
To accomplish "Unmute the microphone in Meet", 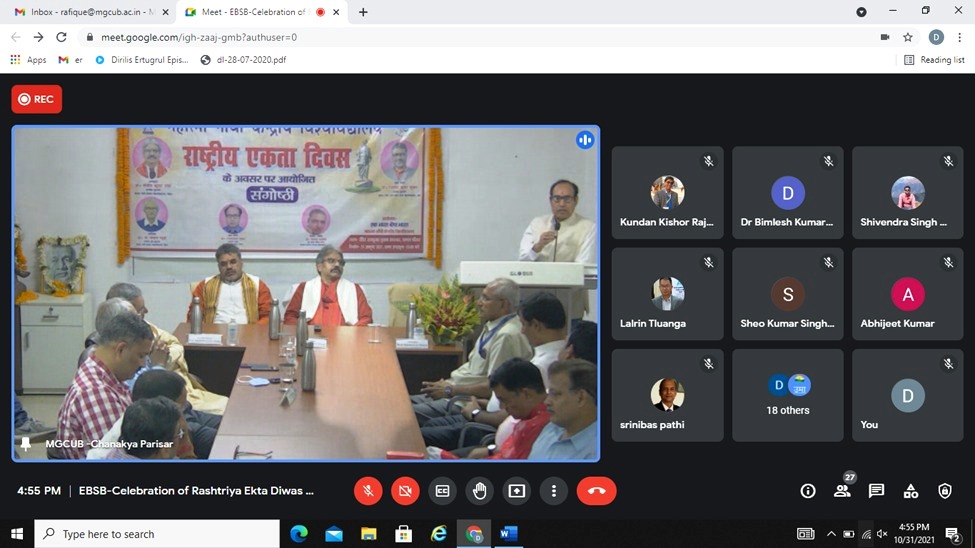I will [368, 491].
